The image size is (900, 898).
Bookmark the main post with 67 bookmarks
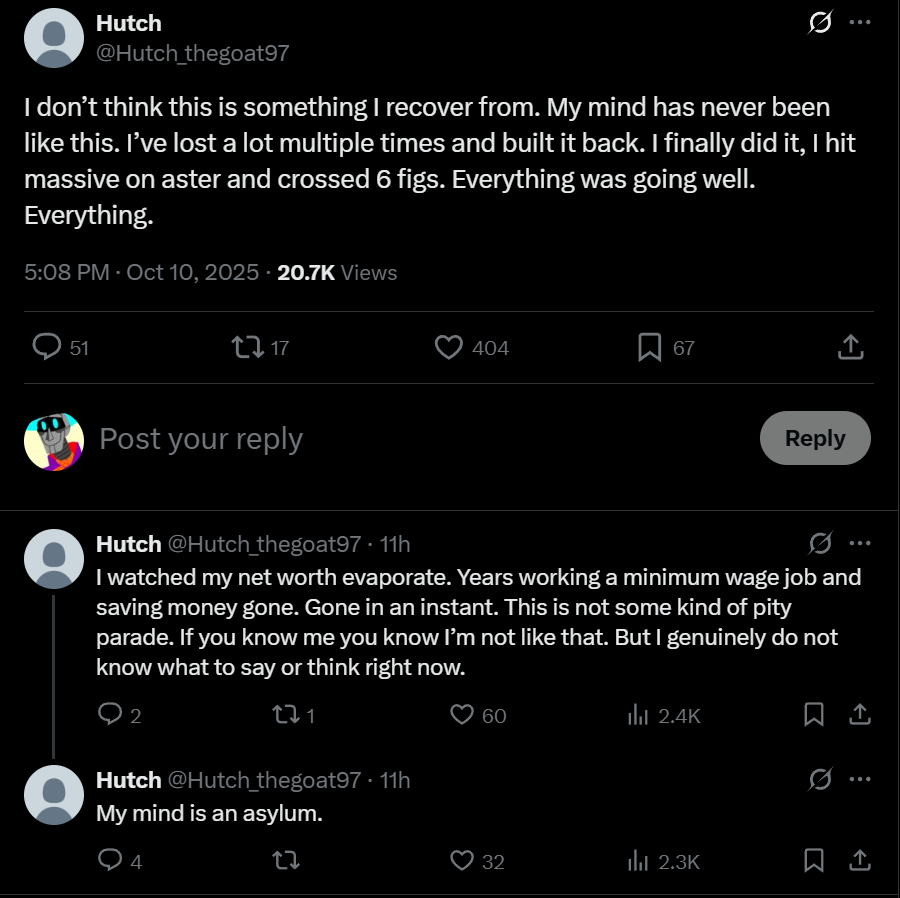[x=649, y=347]
